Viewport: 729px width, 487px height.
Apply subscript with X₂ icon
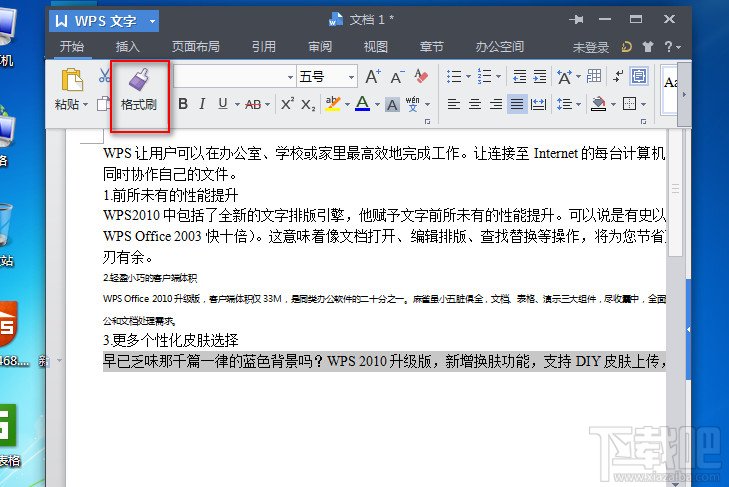point(308,104)
